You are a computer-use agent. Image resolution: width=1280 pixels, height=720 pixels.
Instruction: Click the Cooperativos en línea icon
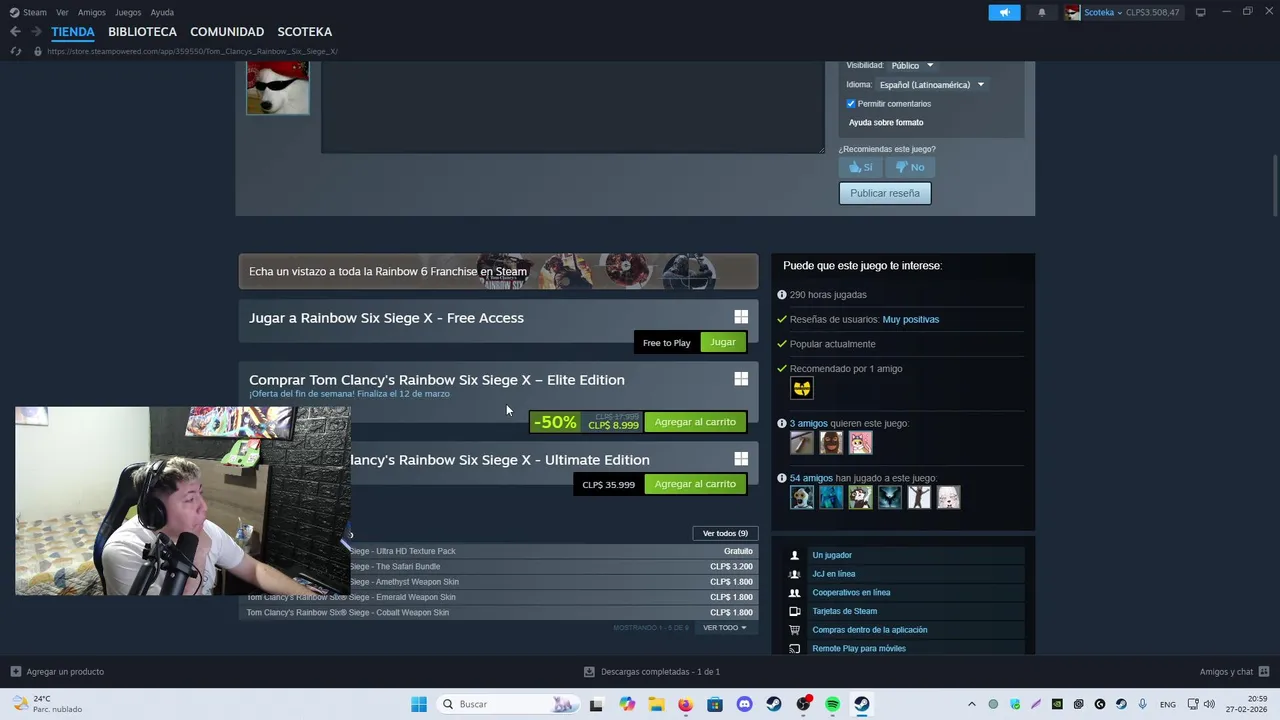point(794,592)
